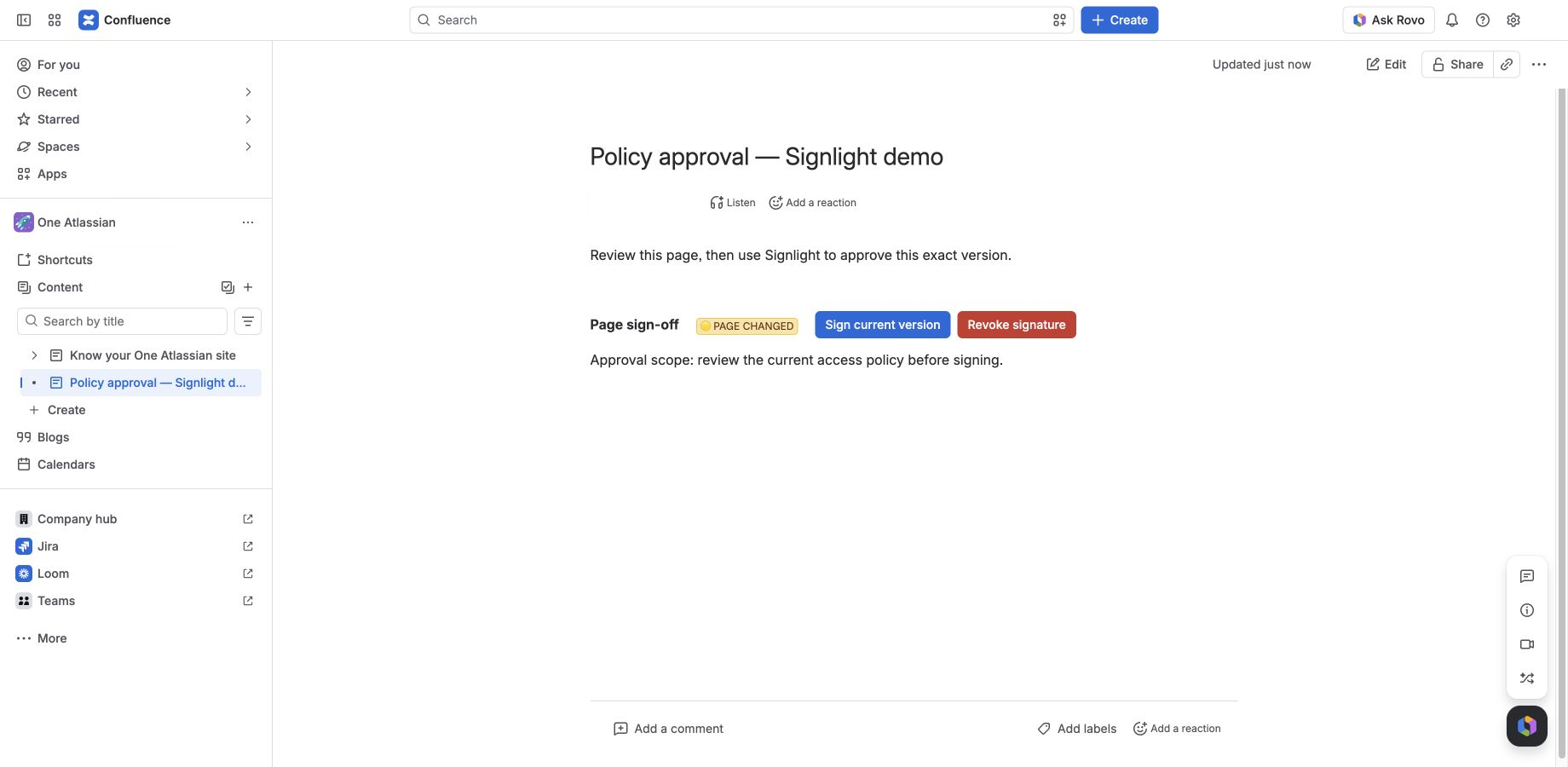Screen dimensions: 1568x767
Task: Open the floating Rovo chat button
Action: (x=1527, y=726)
